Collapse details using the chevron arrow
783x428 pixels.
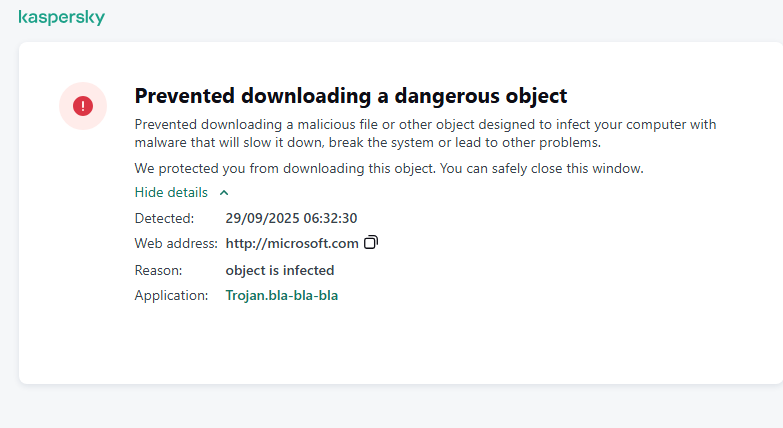click(x=224, y=193)
